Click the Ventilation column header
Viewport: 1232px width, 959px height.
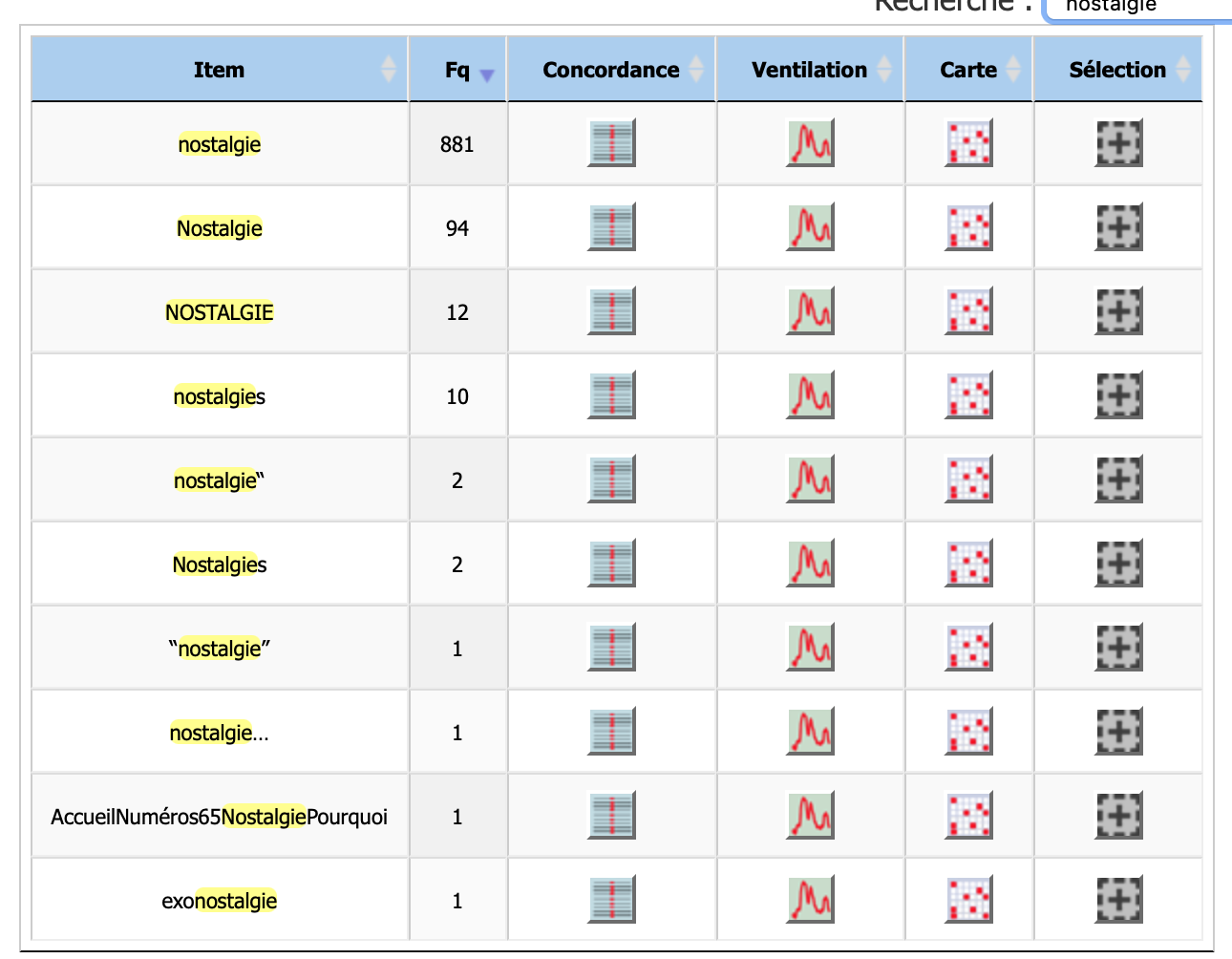(809, 70)
